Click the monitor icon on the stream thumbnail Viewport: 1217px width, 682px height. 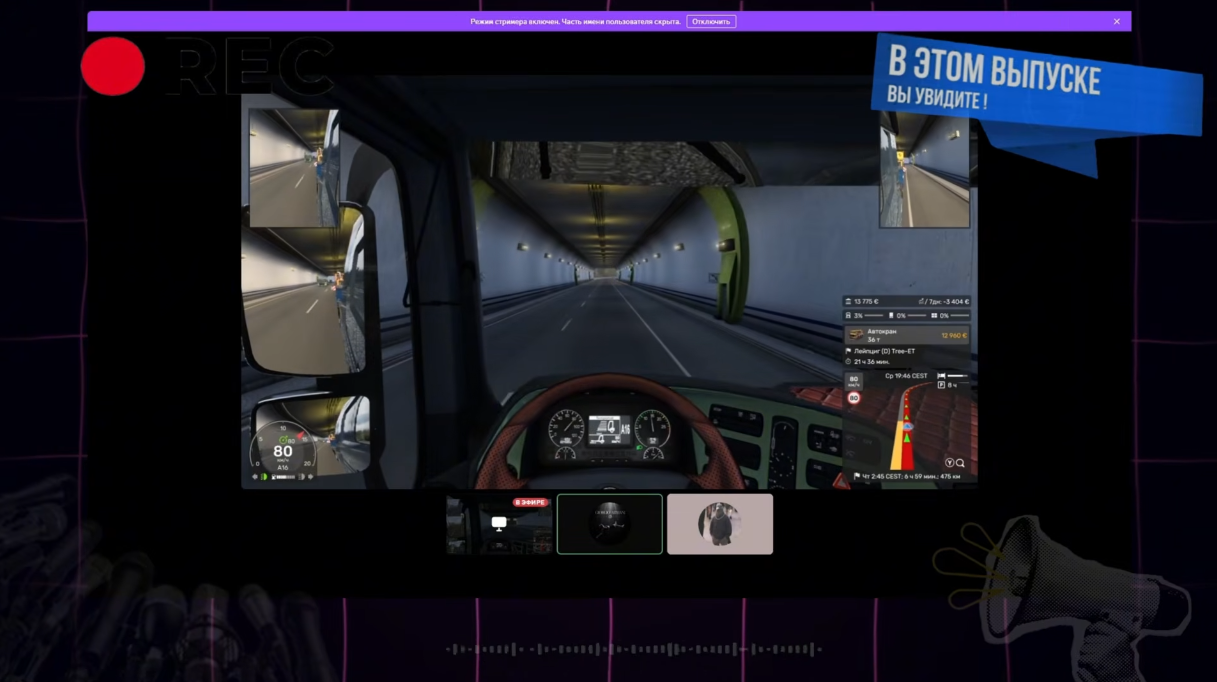point(499,523)
